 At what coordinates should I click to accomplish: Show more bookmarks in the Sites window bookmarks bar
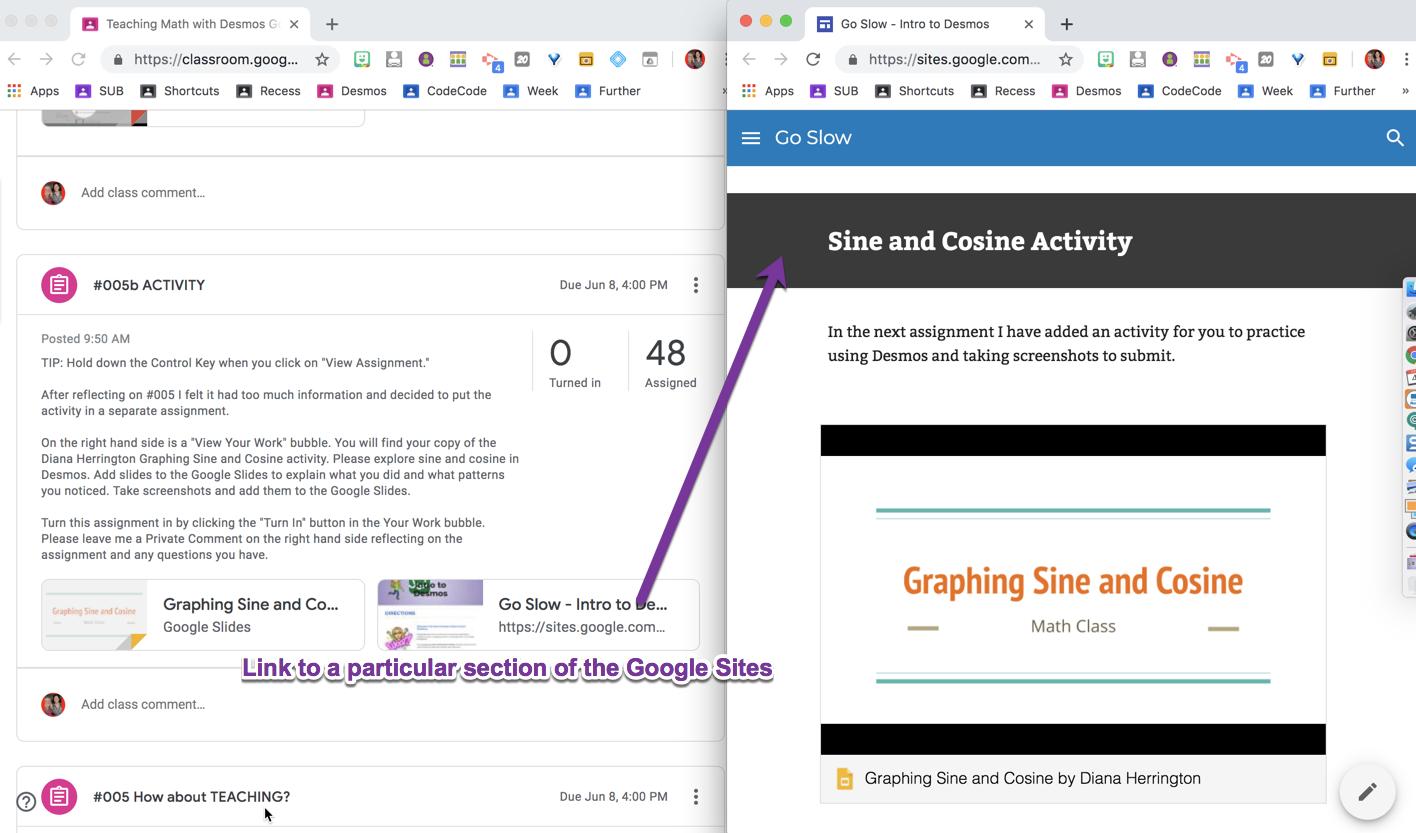click(1405, 91)
